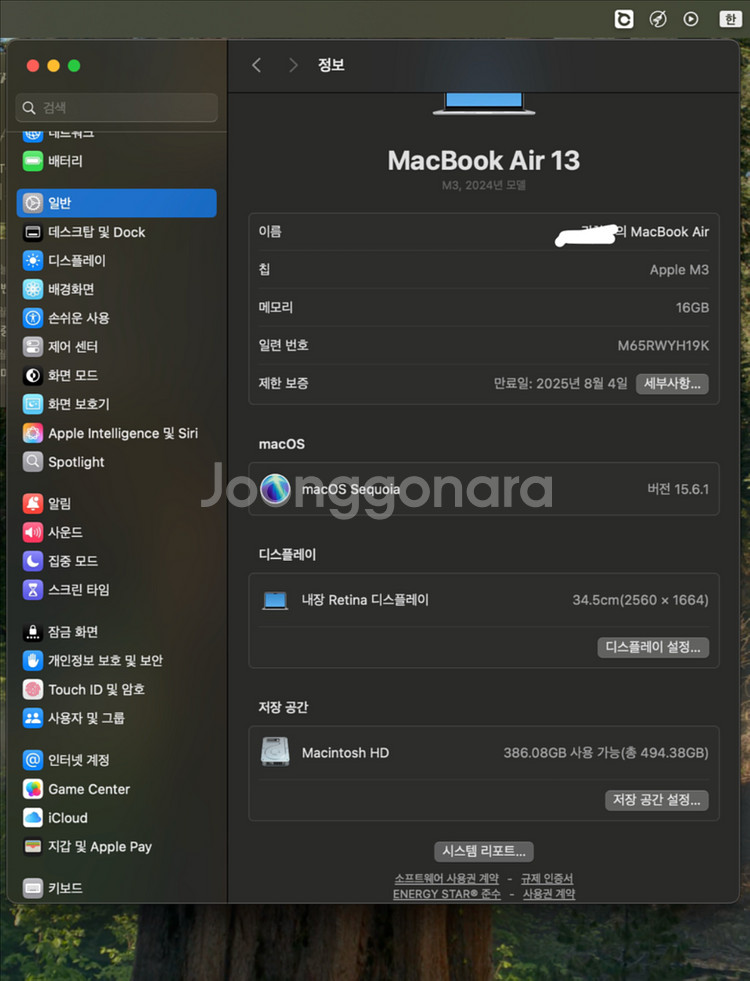The width and height of the screenshot is (750, 981).
Task: Click the 16GB memory value
Action: [692, 308]
